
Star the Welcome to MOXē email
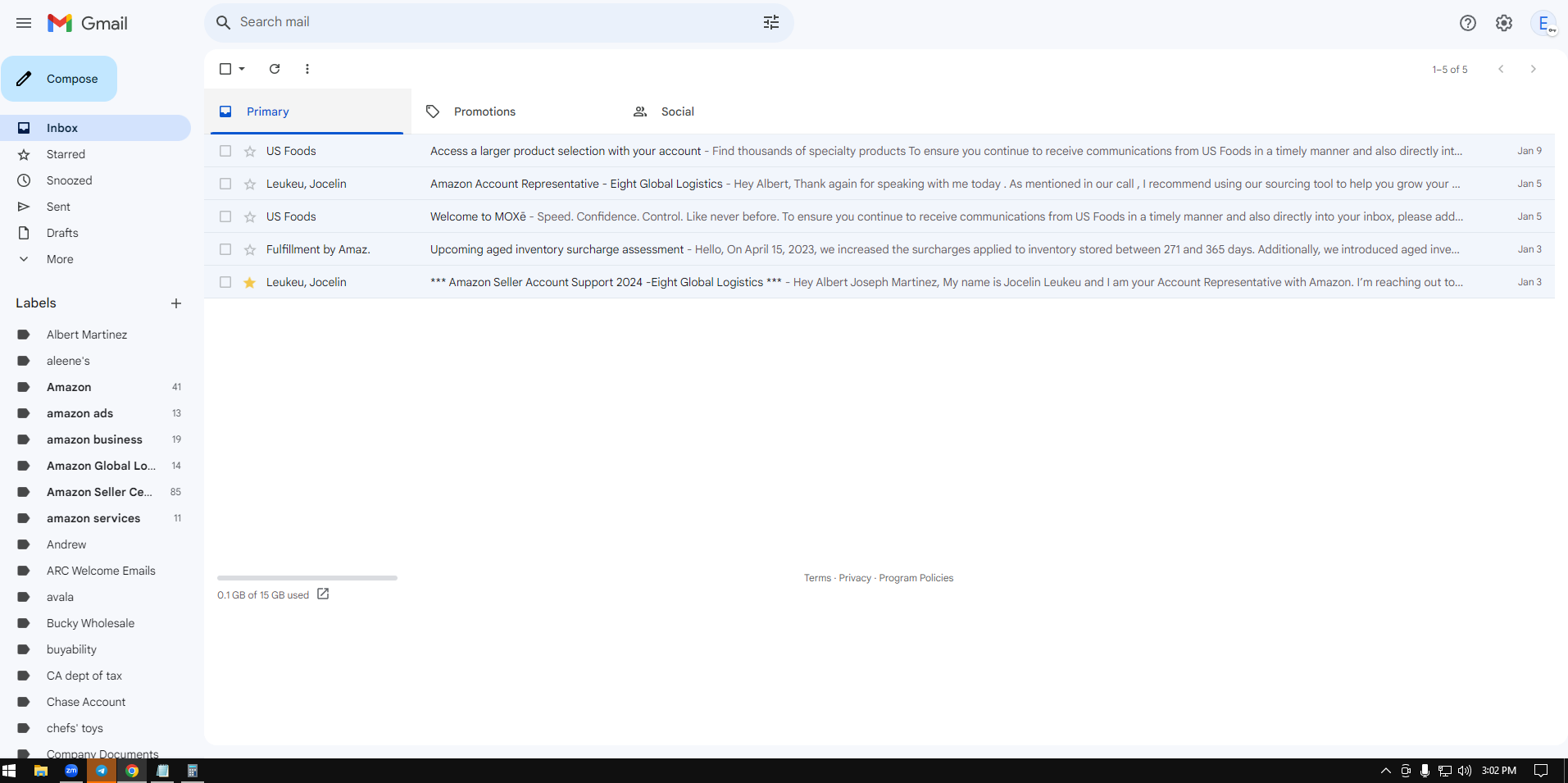250,216
